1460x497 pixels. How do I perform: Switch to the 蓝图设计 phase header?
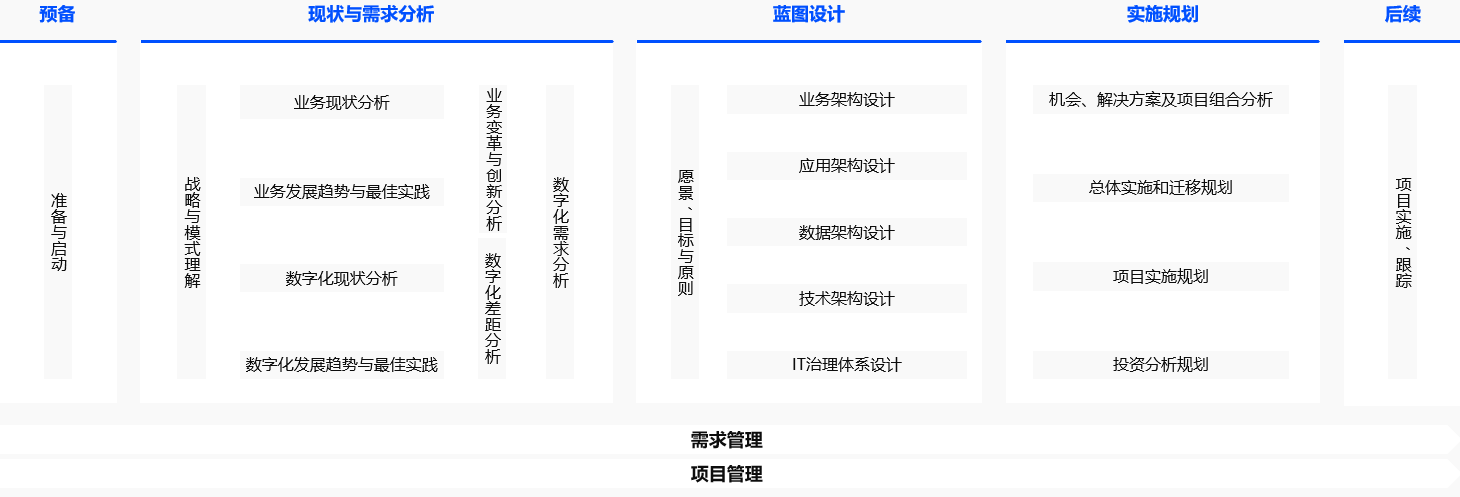(x=808, y=15)
